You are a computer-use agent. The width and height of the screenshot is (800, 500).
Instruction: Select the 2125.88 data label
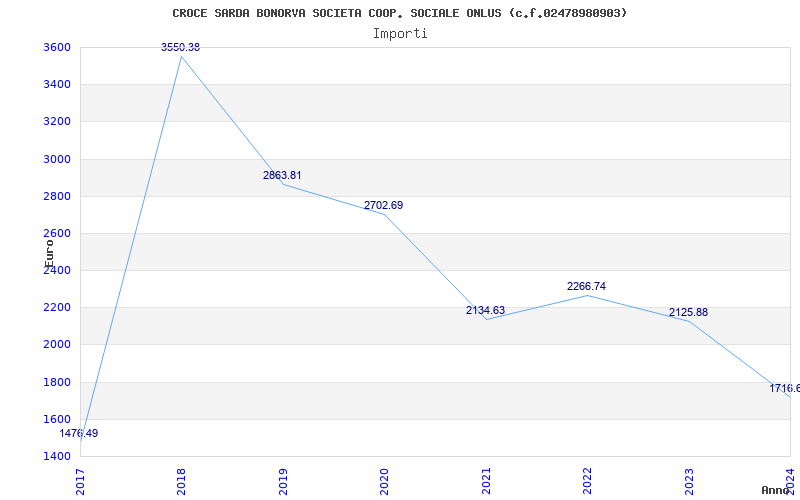tap(688, 312)
